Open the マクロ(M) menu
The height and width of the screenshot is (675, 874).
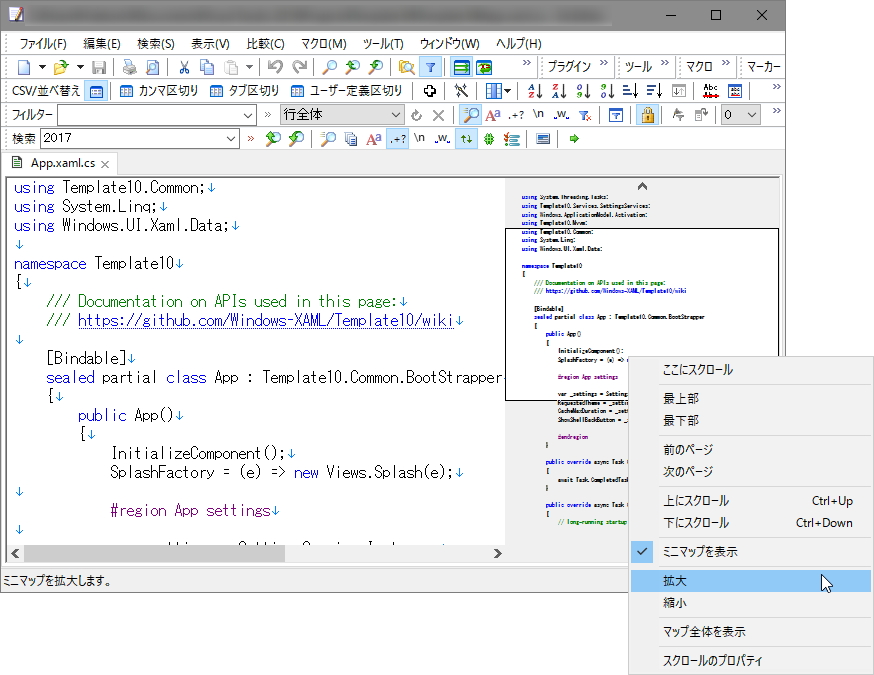point(323,43)
